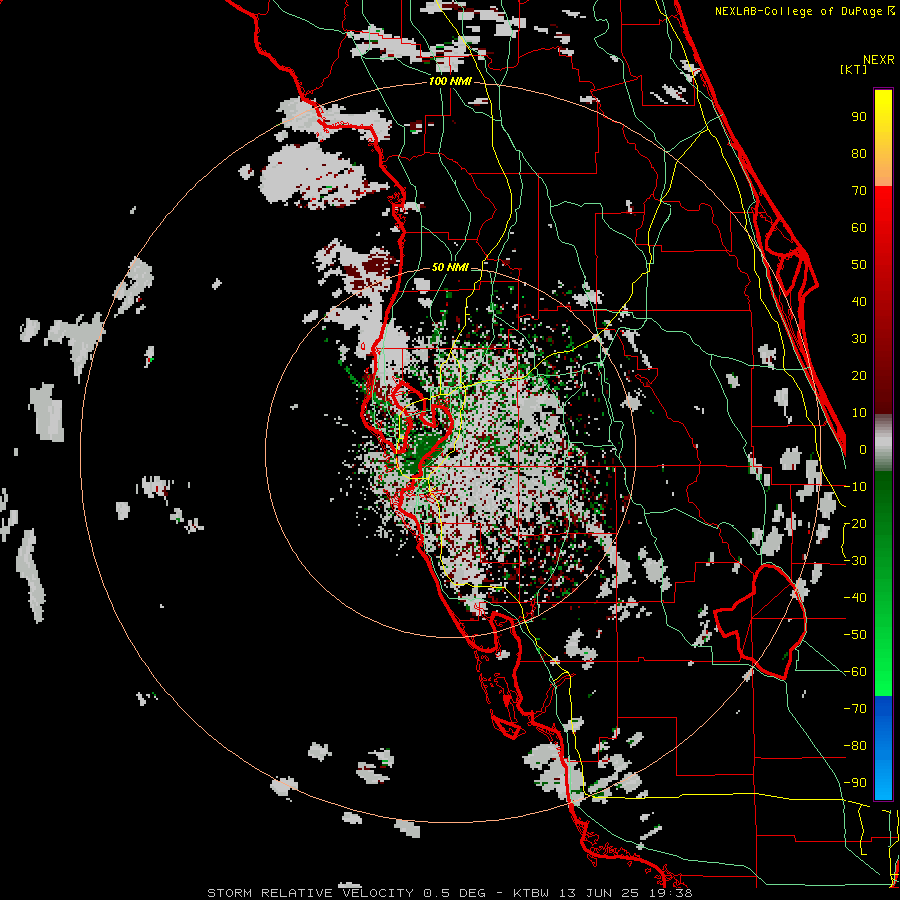Click the -20 value on the velocity scale
The image size is (900, 900).
pyautogui.click(x=855, y=524)
